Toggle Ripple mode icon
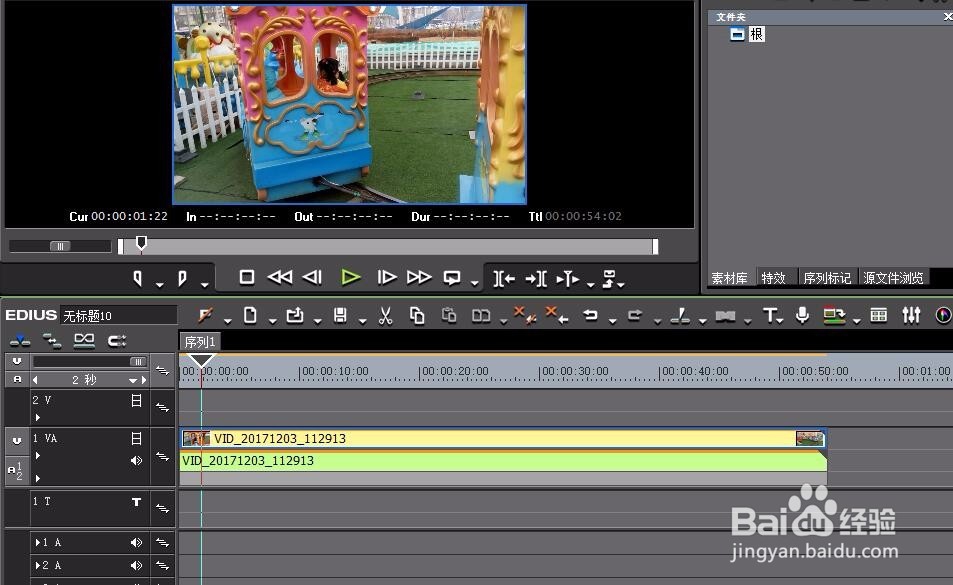 pyautogui.click(x=52, y=341)
